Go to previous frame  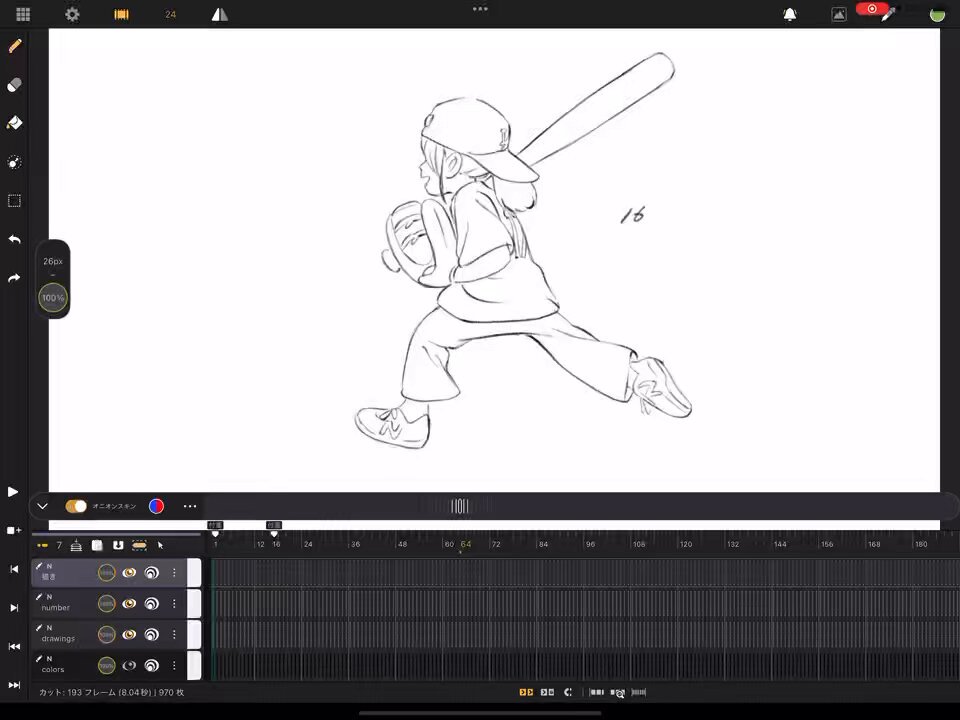(x=14, y=569)
